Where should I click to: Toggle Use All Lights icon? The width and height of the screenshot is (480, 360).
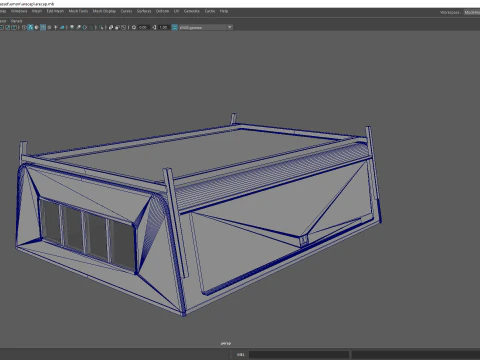click(55, 27)
